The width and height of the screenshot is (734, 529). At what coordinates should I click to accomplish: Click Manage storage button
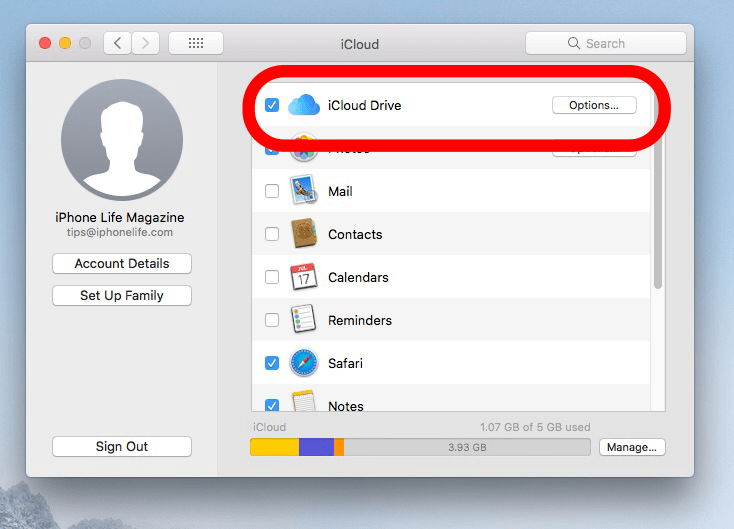click(x=632, y=447)
